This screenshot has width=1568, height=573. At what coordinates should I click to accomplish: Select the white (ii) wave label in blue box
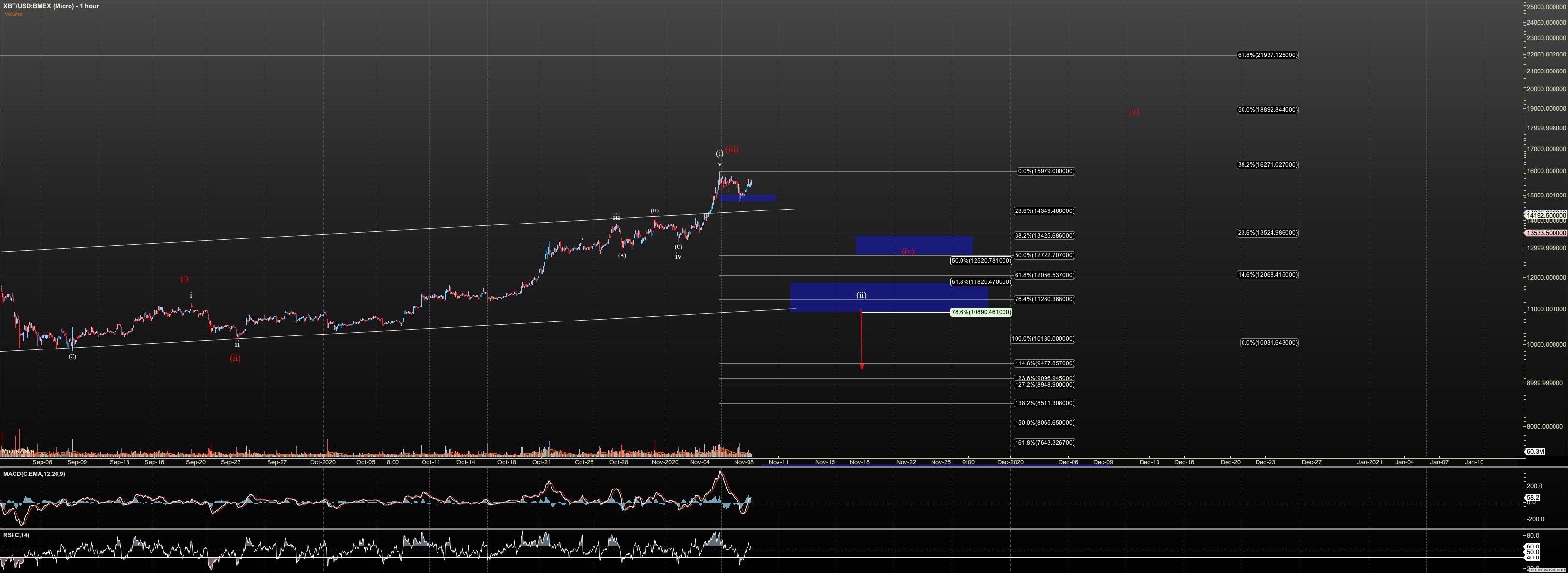click(x=862, y=295)
